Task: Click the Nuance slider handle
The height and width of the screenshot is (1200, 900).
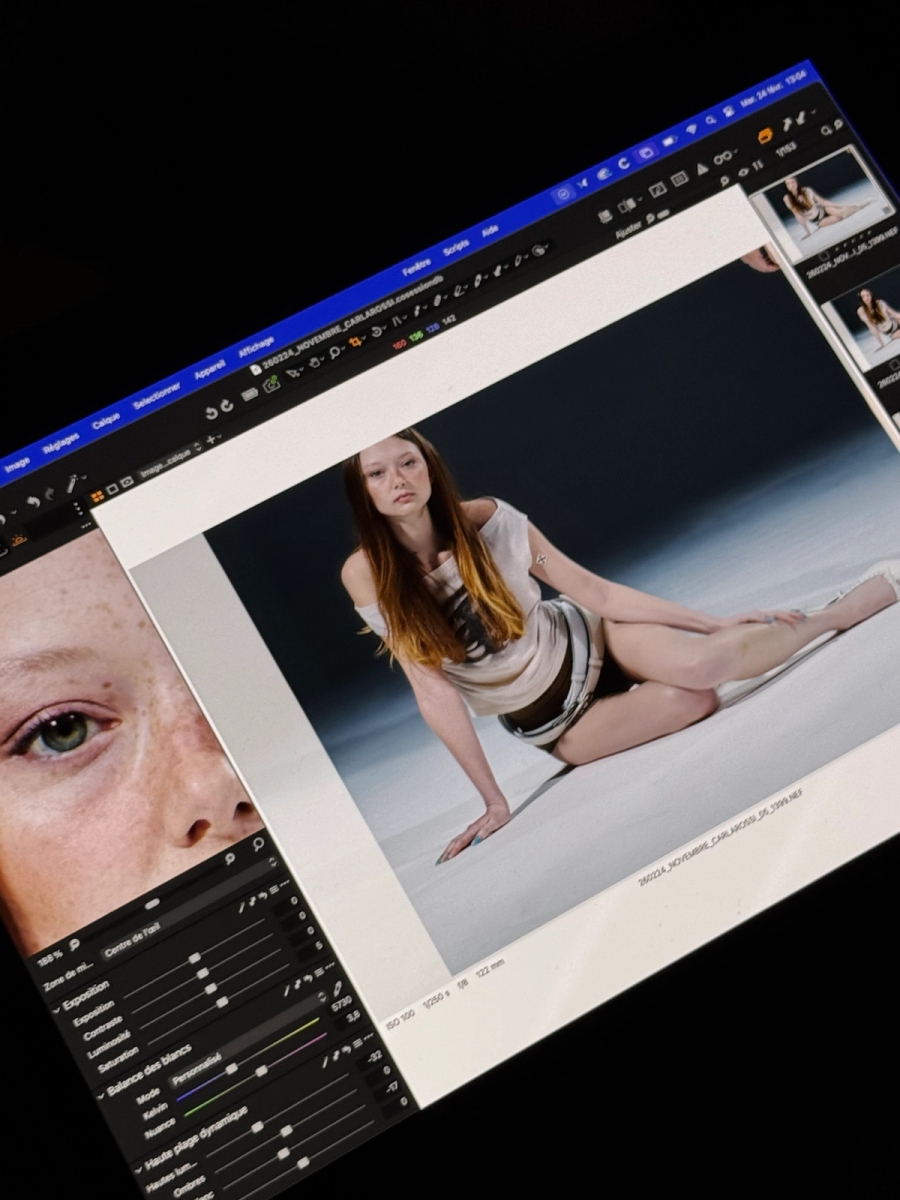Action: point(260,1070)
